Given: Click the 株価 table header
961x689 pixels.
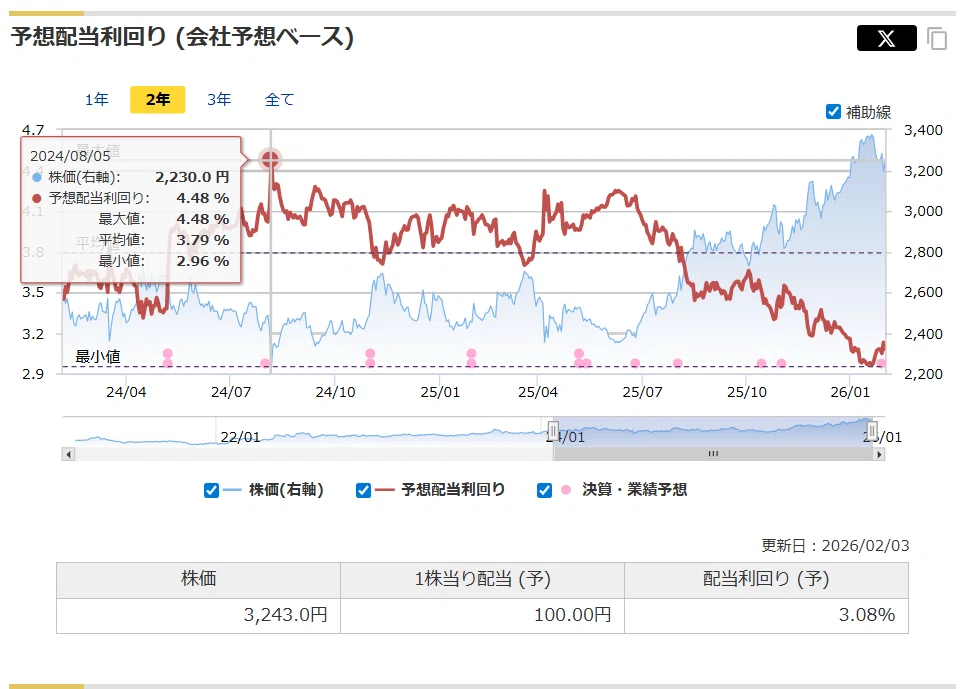Looking at the screenshot, I should [199, 580].
